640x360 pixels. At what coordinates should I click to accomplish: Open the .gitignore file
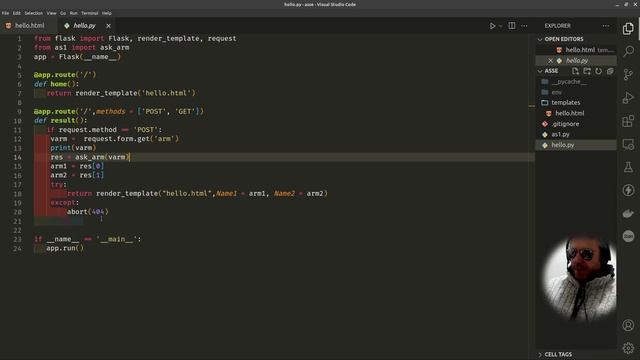tap(565, 124)
